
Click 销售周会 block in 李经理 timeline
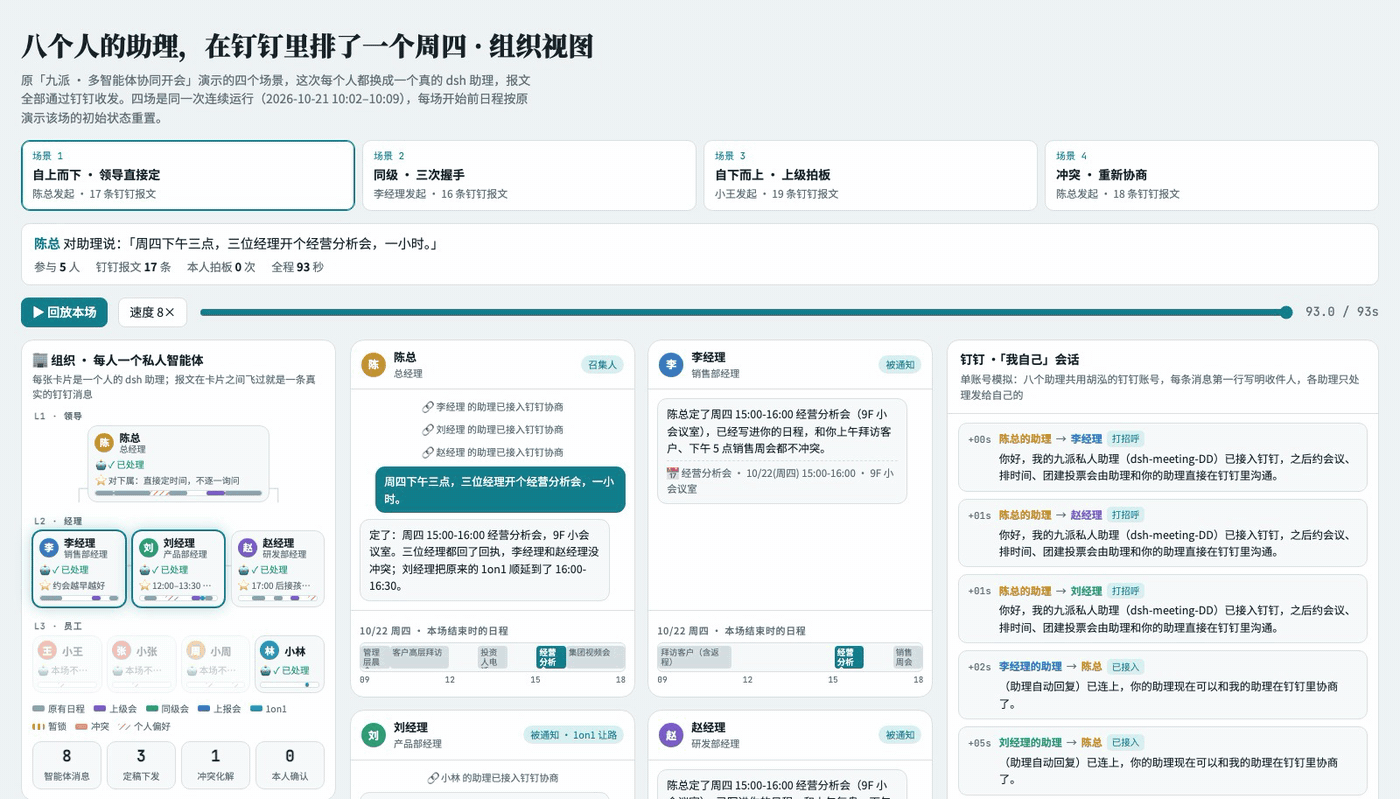click(x=907, y=657)
